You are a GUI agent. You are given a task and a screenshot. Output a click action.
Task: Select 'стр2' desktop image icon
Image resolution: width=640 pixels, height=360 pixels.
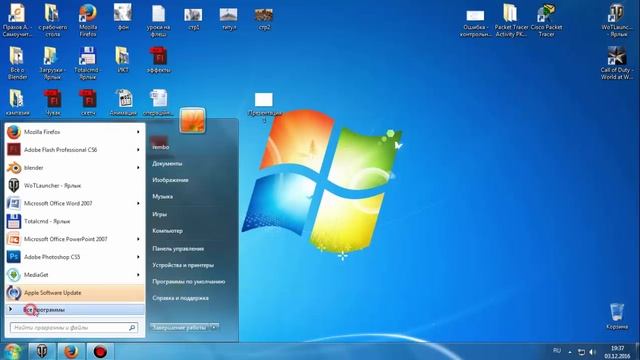[264, 19]
